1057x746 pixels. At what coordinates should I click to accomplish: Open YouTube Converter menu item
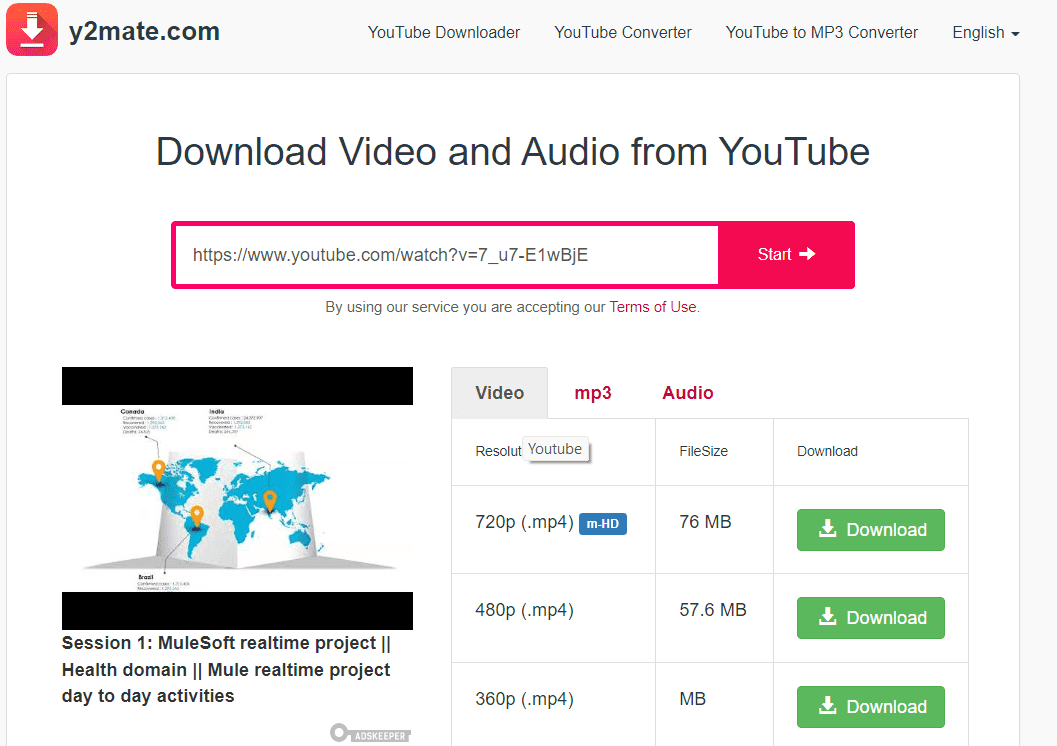622,32
